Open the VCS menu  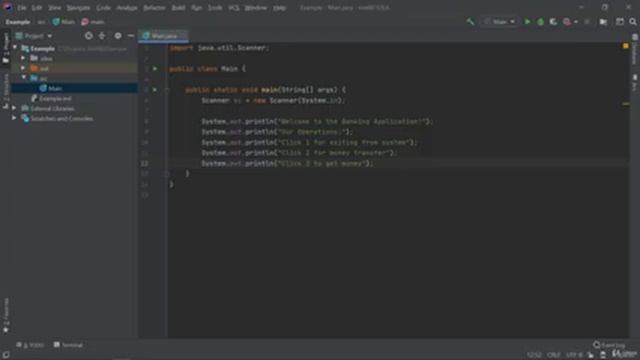[x=234, y=8]
